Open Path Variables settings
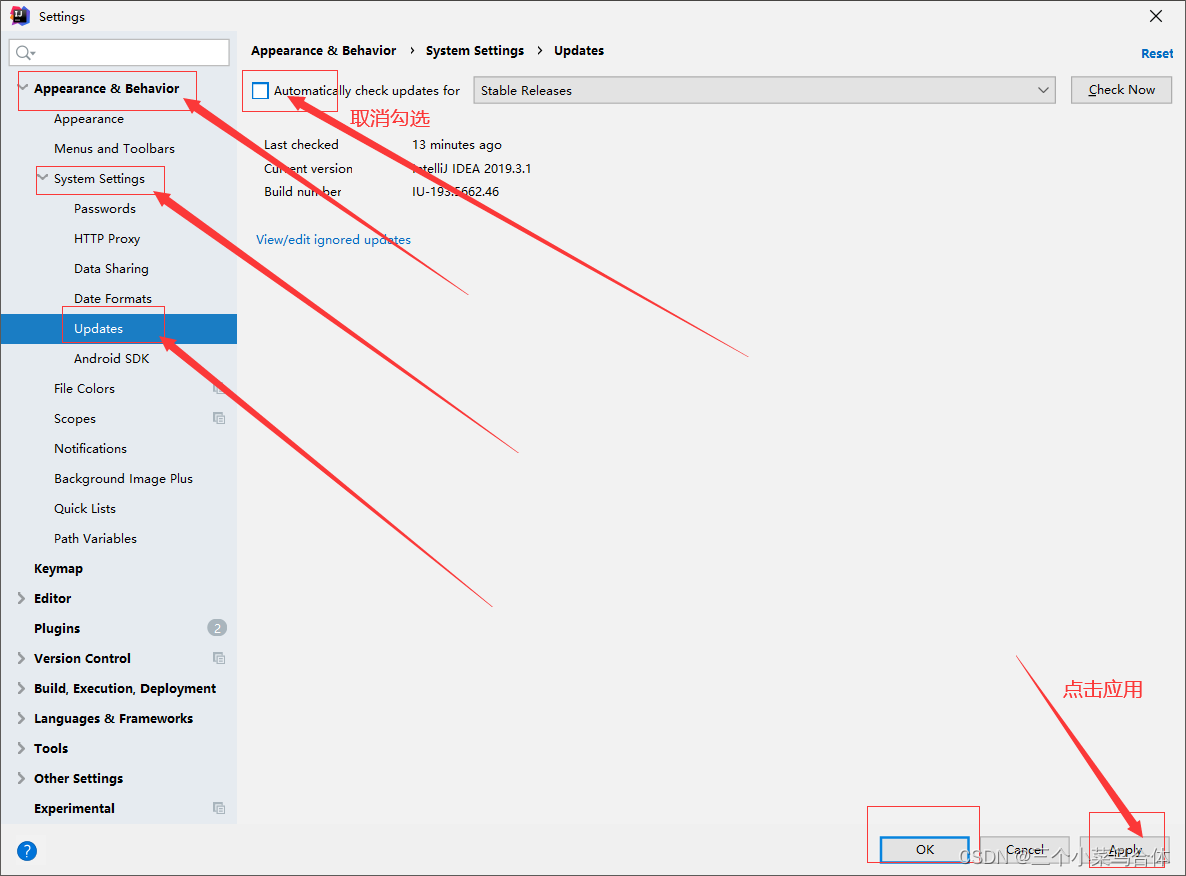This screenshot has width=1186, height=876. pos(95,539)
